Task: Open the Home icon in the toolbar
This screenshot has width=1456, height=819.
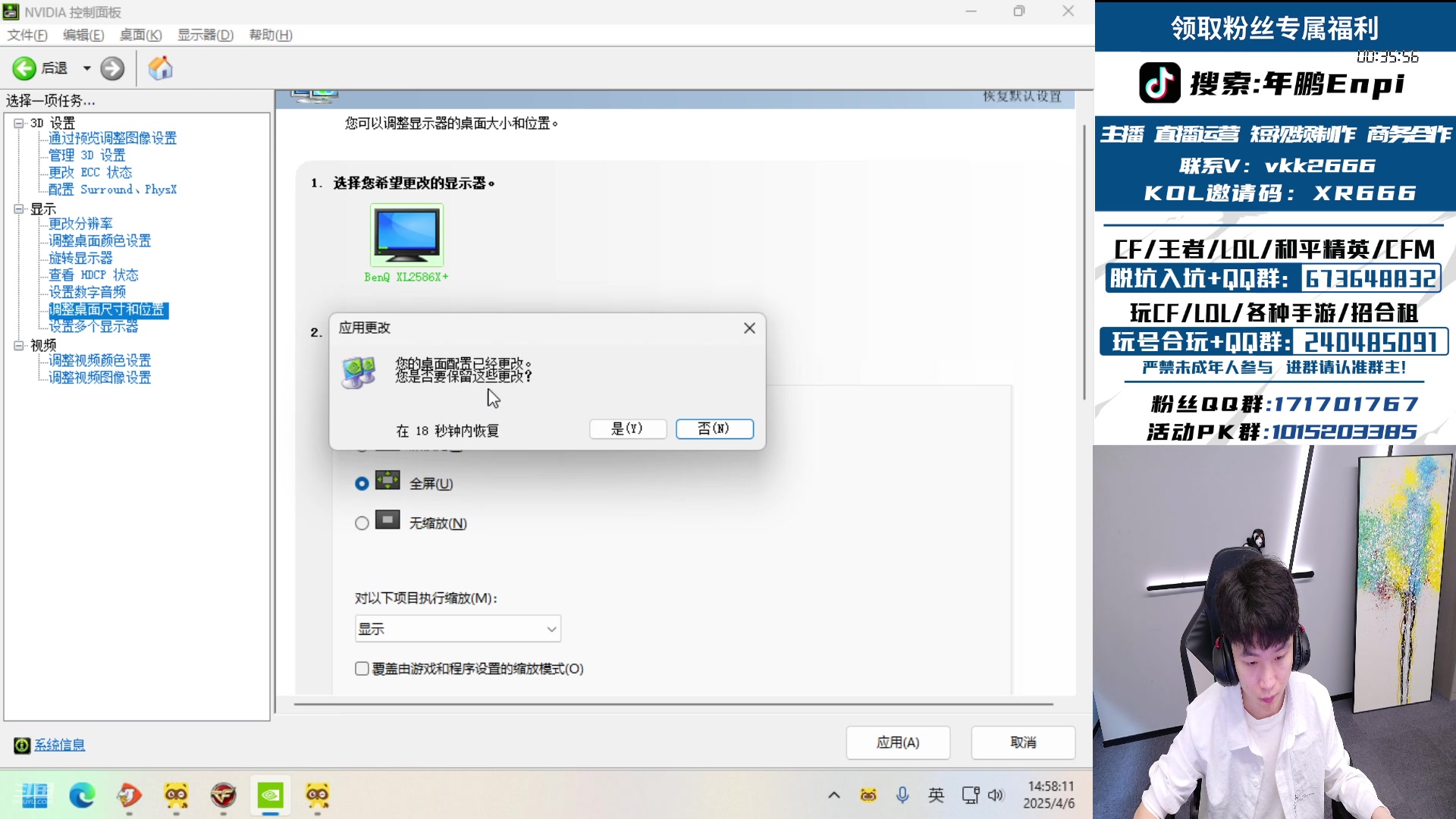Action: tap(160, 68)
